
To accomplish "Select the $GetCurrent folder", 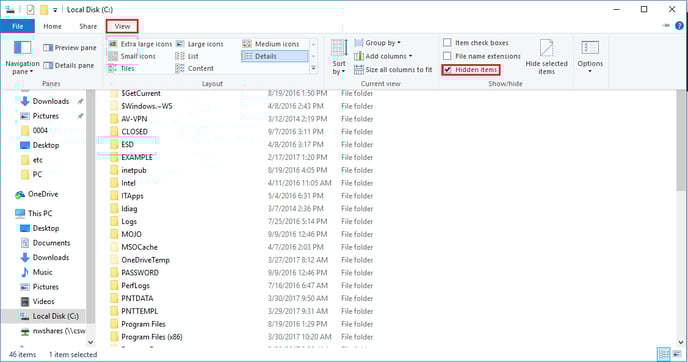I will tap(141, 93).
